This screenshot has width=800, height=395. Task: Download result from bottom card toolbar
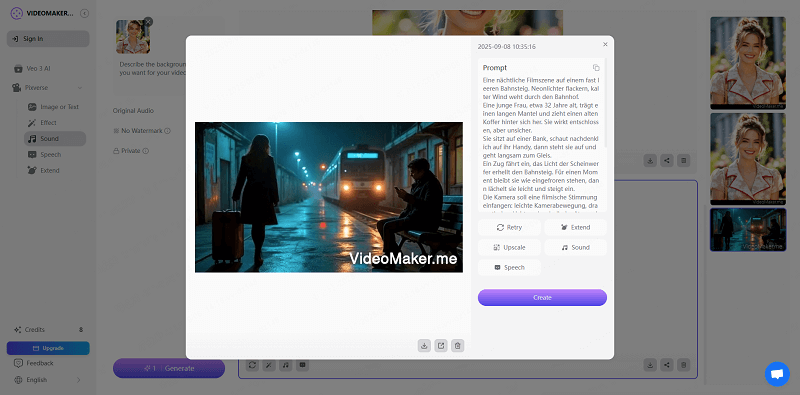click(x=650, y=365)
